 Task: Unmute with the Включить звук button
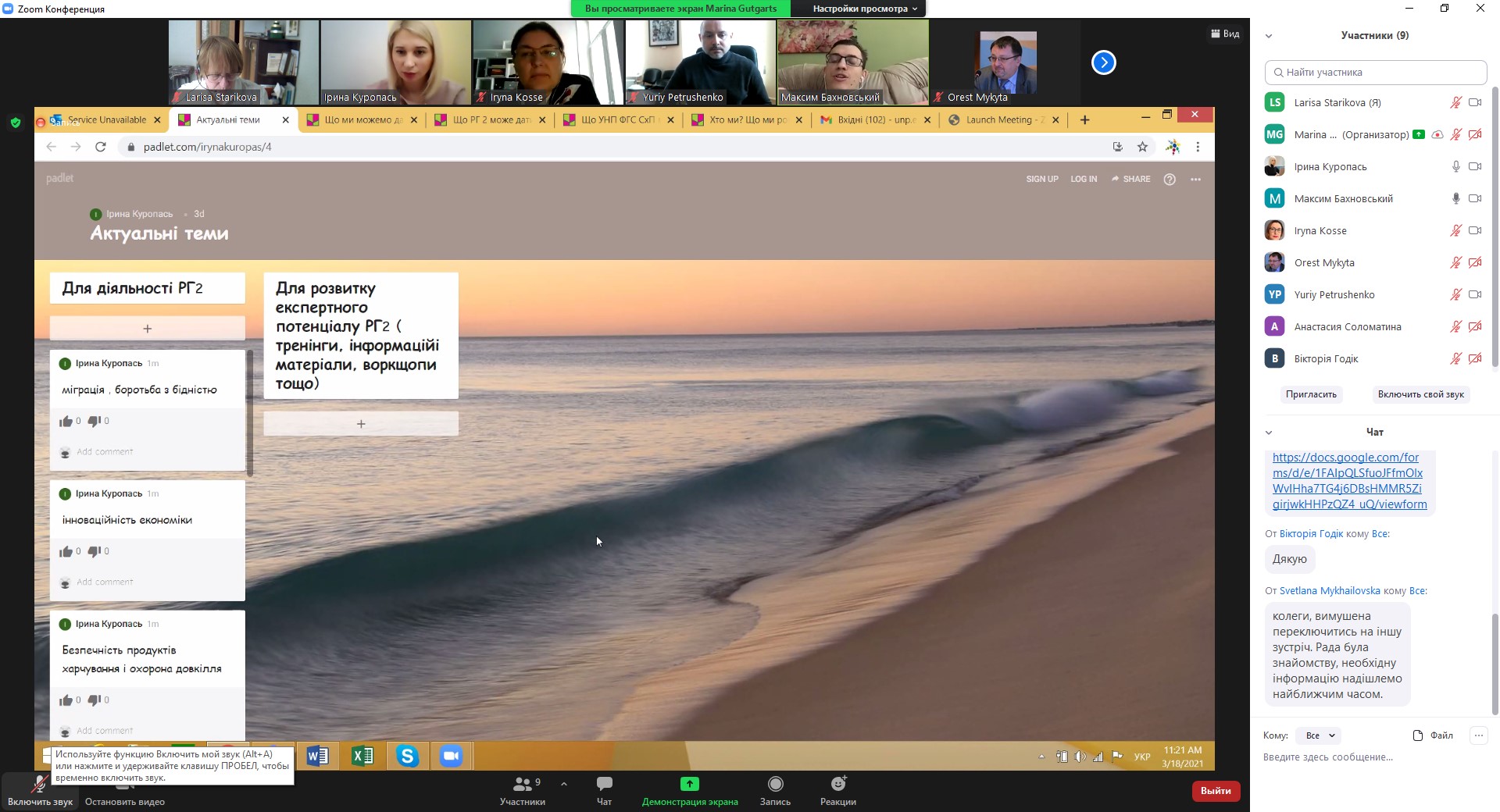[x=40, y=790]
